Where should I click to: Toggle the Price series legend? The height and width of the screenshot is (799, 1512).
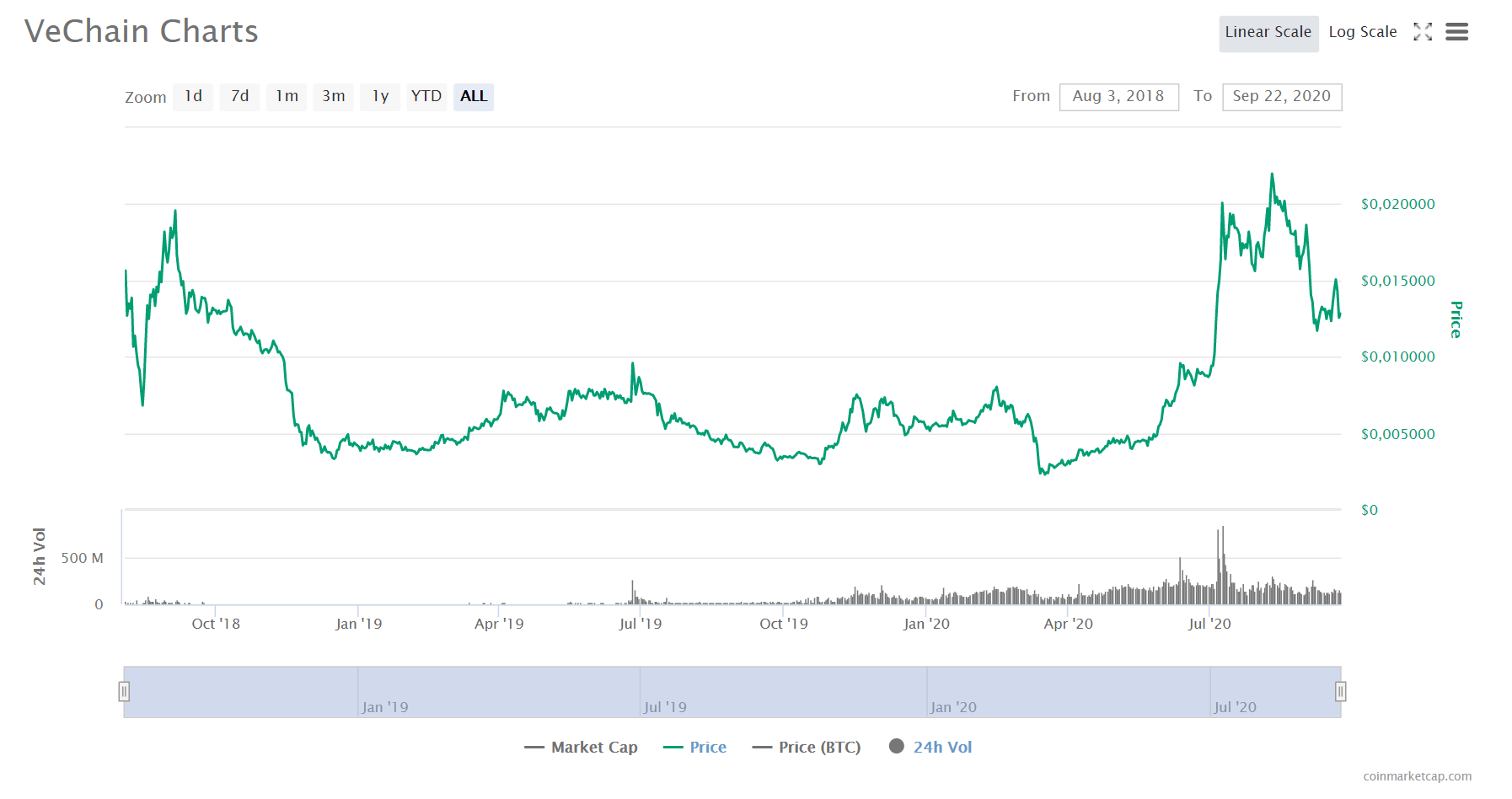coord(694,747)
